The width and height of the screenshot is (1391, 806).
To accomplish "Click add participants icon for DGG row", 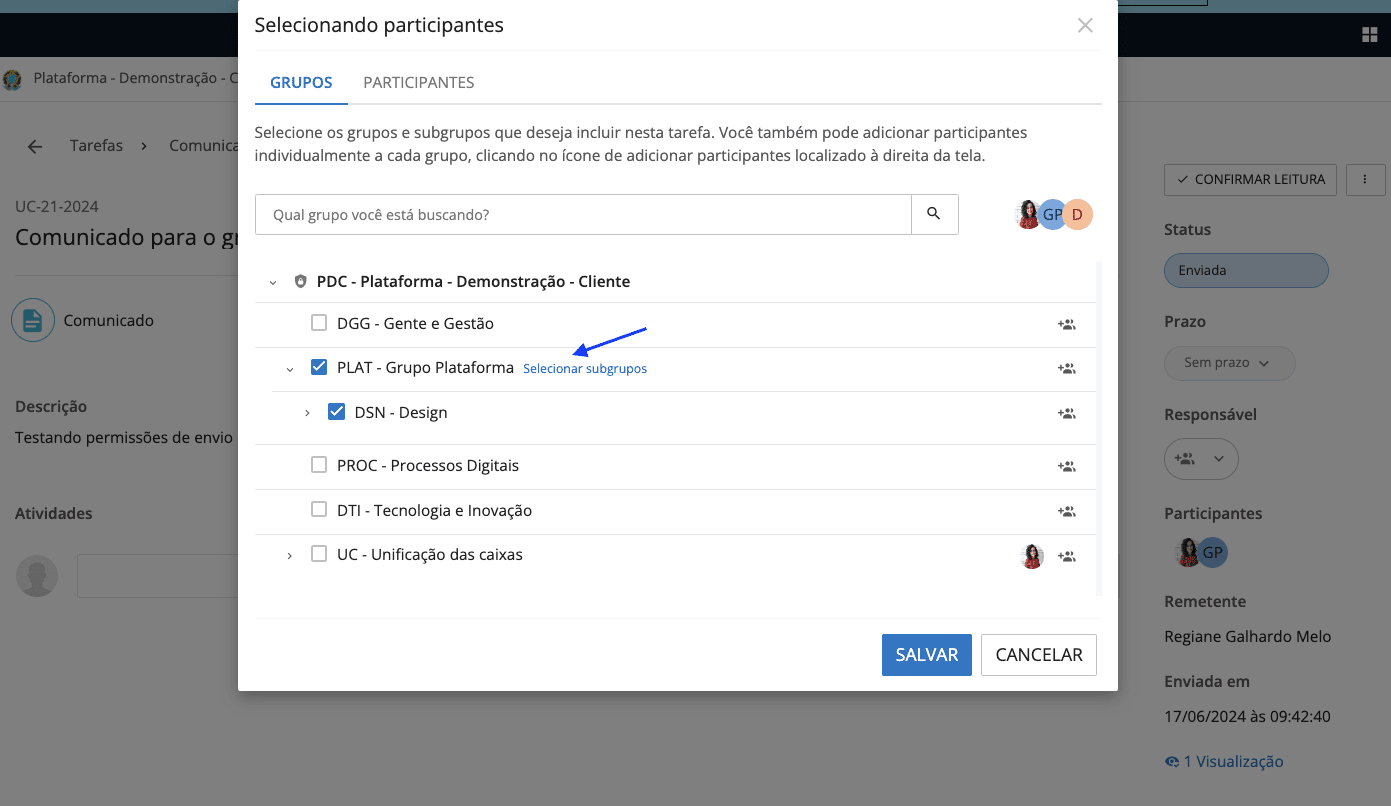I will coord(1067,324).
